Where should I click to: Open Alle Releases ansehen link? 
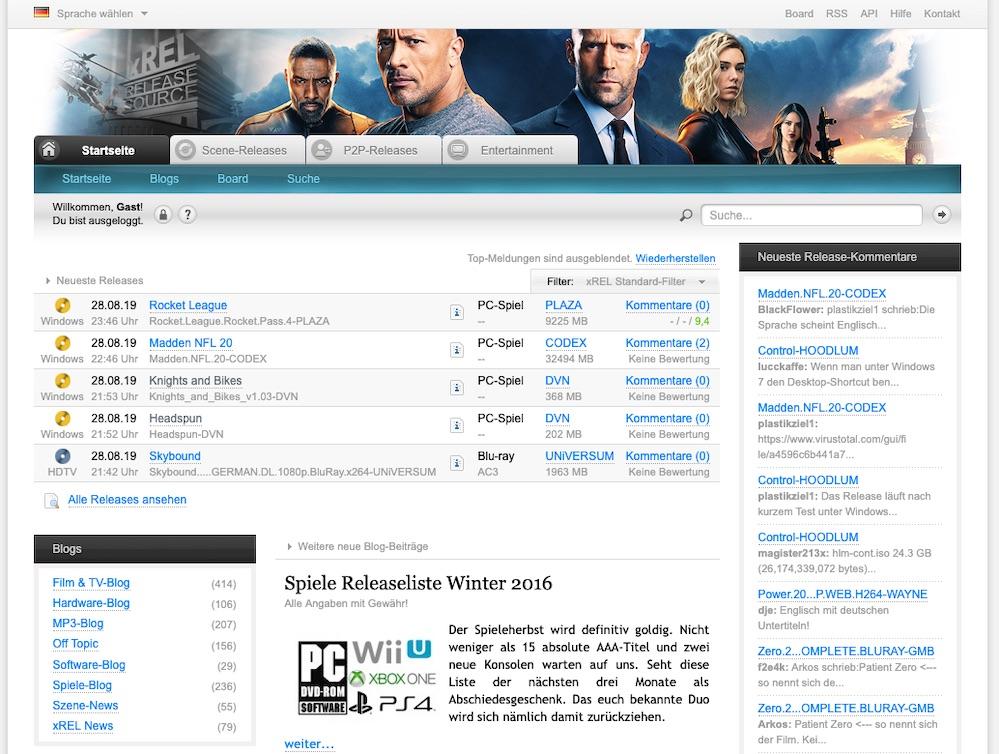pos(127,500)
